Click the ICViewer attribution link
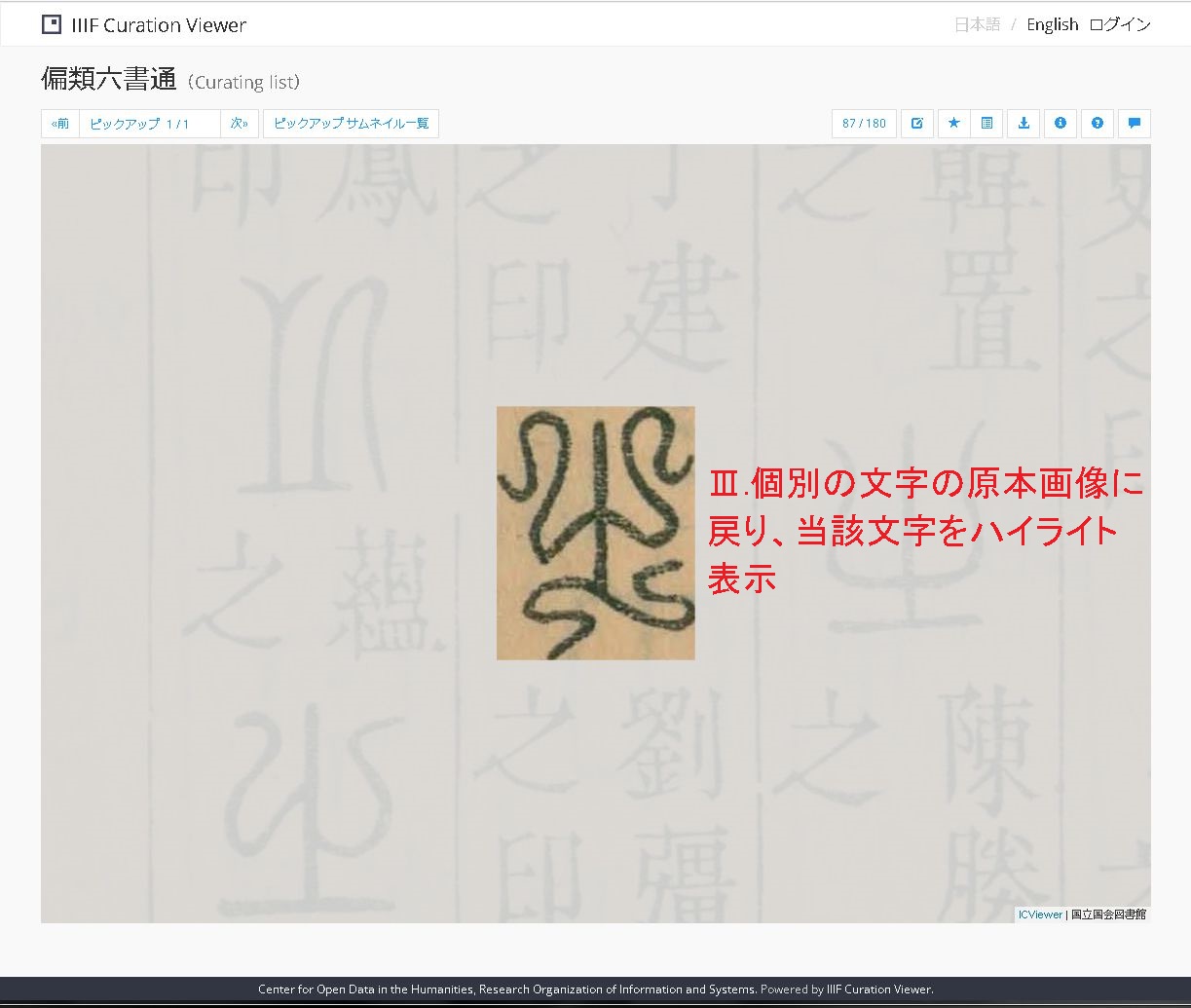The image size is (1191, 1008). click(x=1040, y=915)
